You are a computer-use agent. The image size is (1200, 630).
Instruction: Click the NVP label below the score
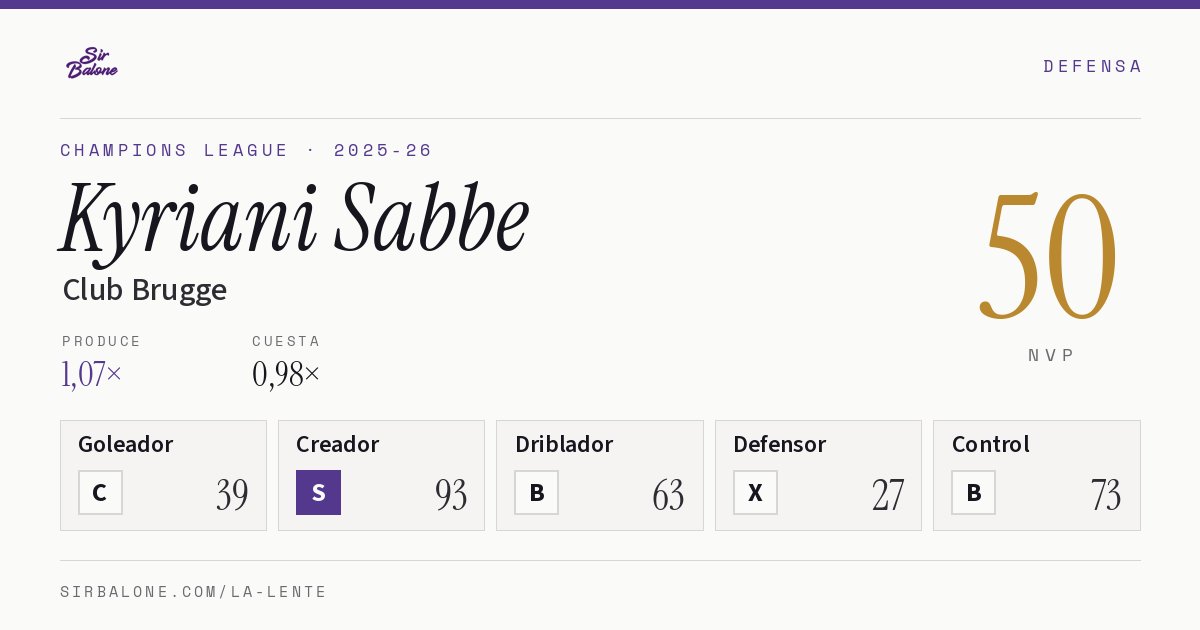pyautogui.click(x=1051, y=355)
